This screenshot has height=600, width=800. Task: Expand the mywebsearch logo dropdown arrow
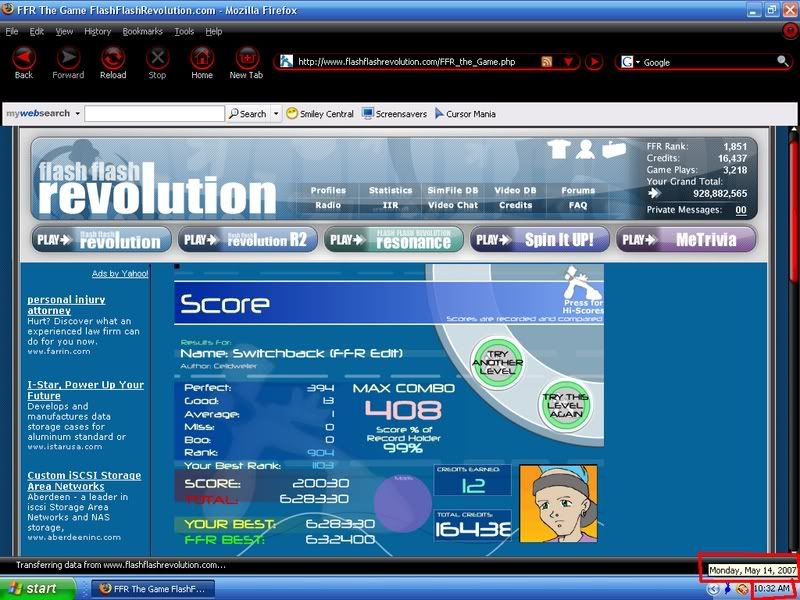(x=76, y=114)
